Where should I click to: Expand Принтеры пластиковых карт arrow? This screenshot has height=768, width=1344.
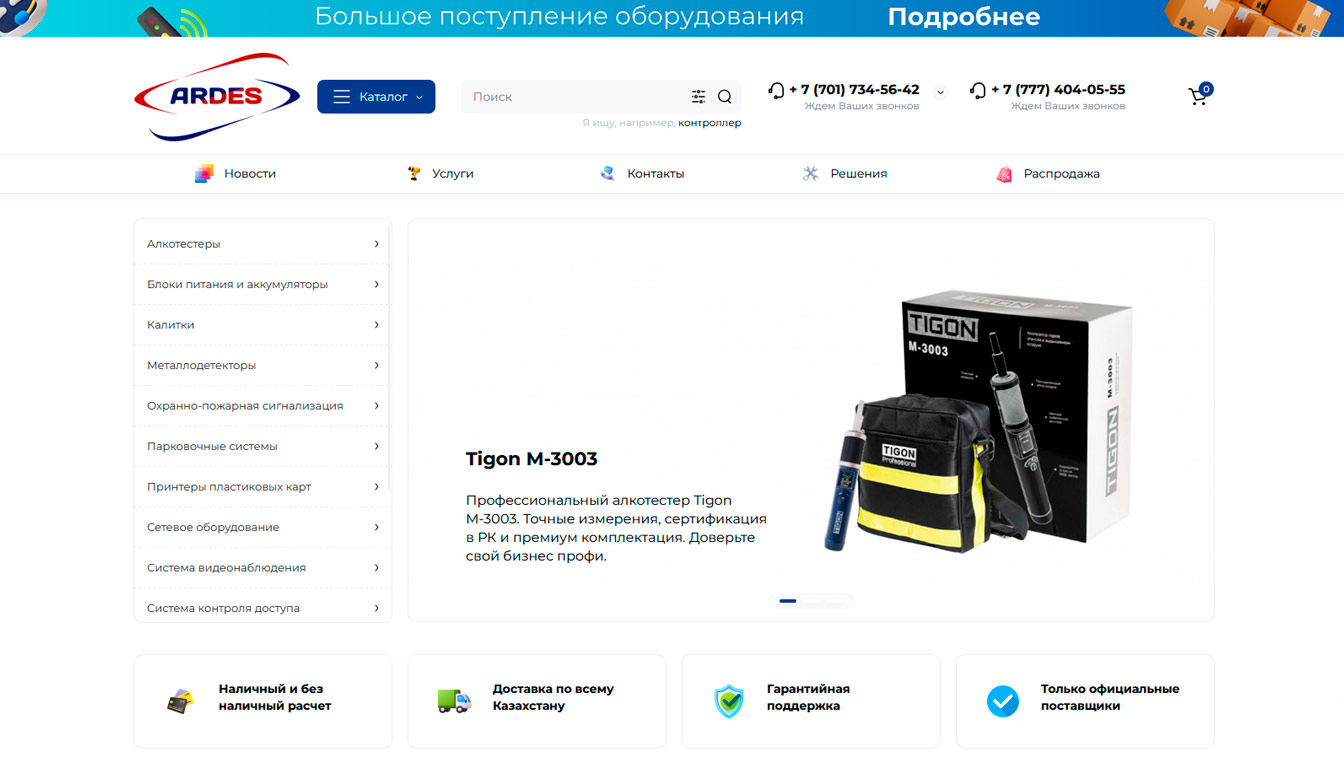[x=377, y=487]
